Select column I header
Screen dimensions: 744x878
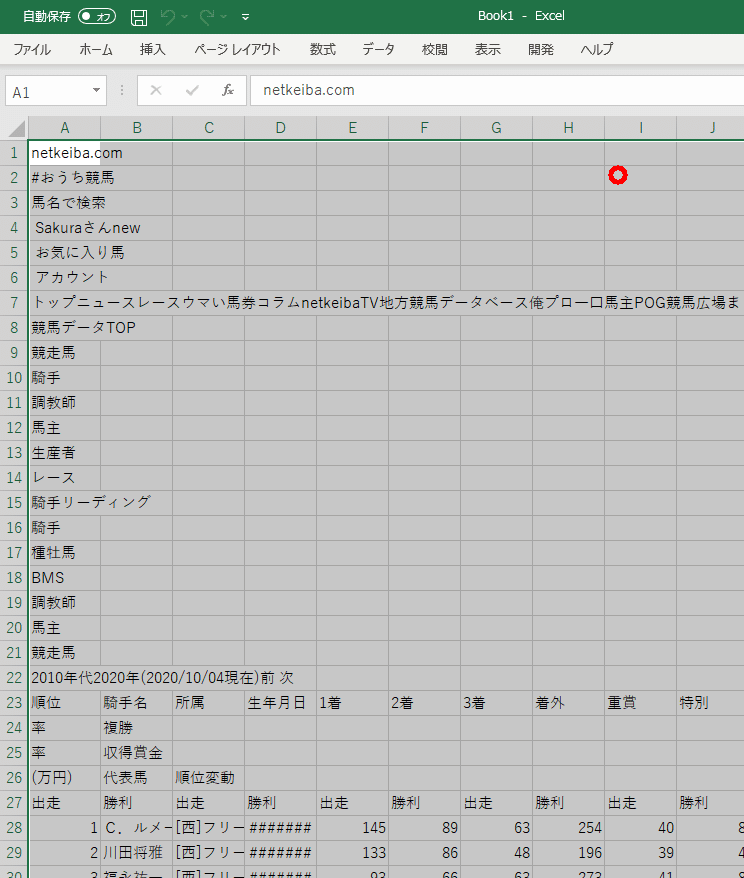[640, 128]
